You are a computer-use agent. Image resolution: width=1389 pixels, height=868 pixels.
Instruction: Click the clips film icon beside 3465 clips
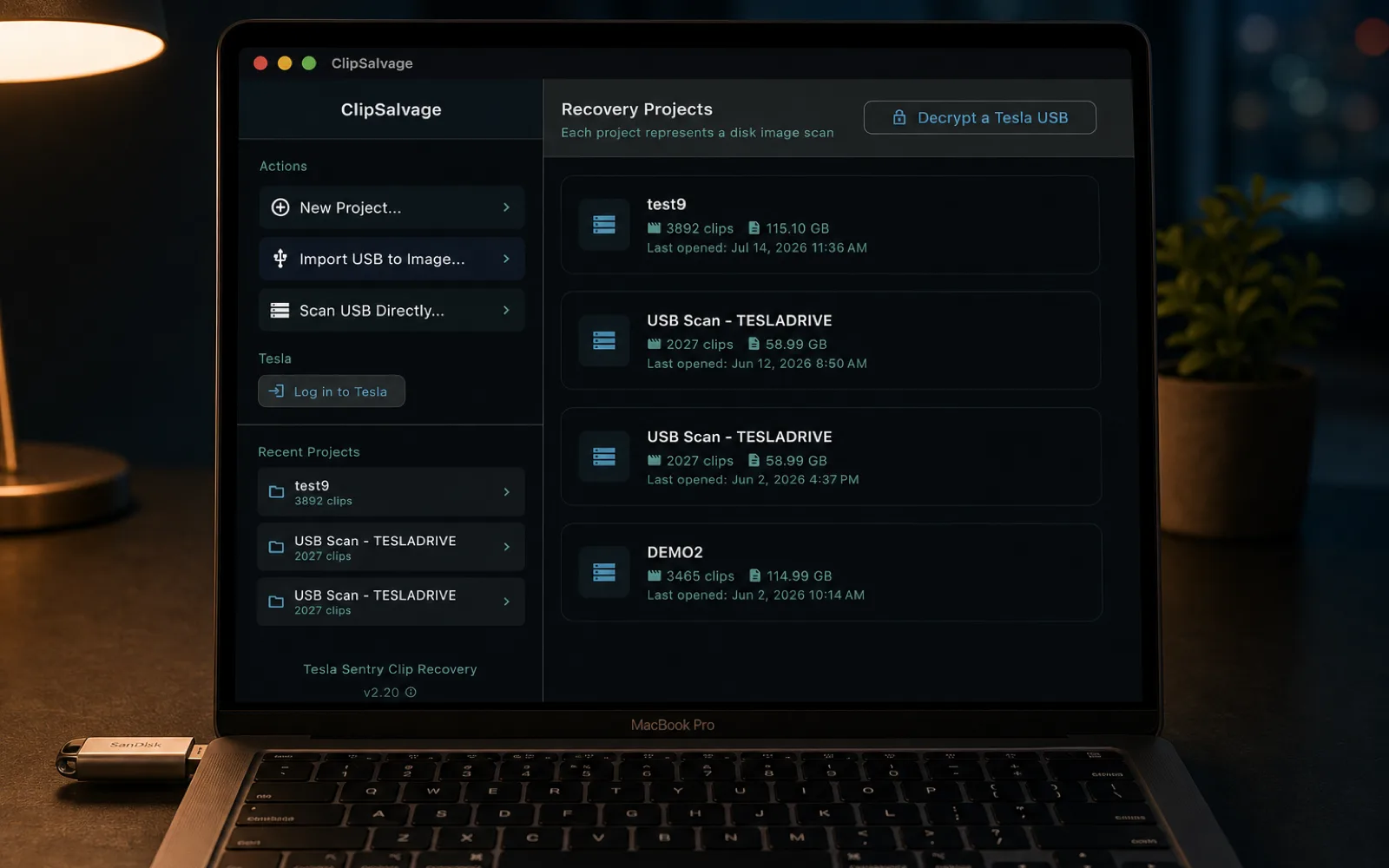pyautogui.click(x=654, y=575)
